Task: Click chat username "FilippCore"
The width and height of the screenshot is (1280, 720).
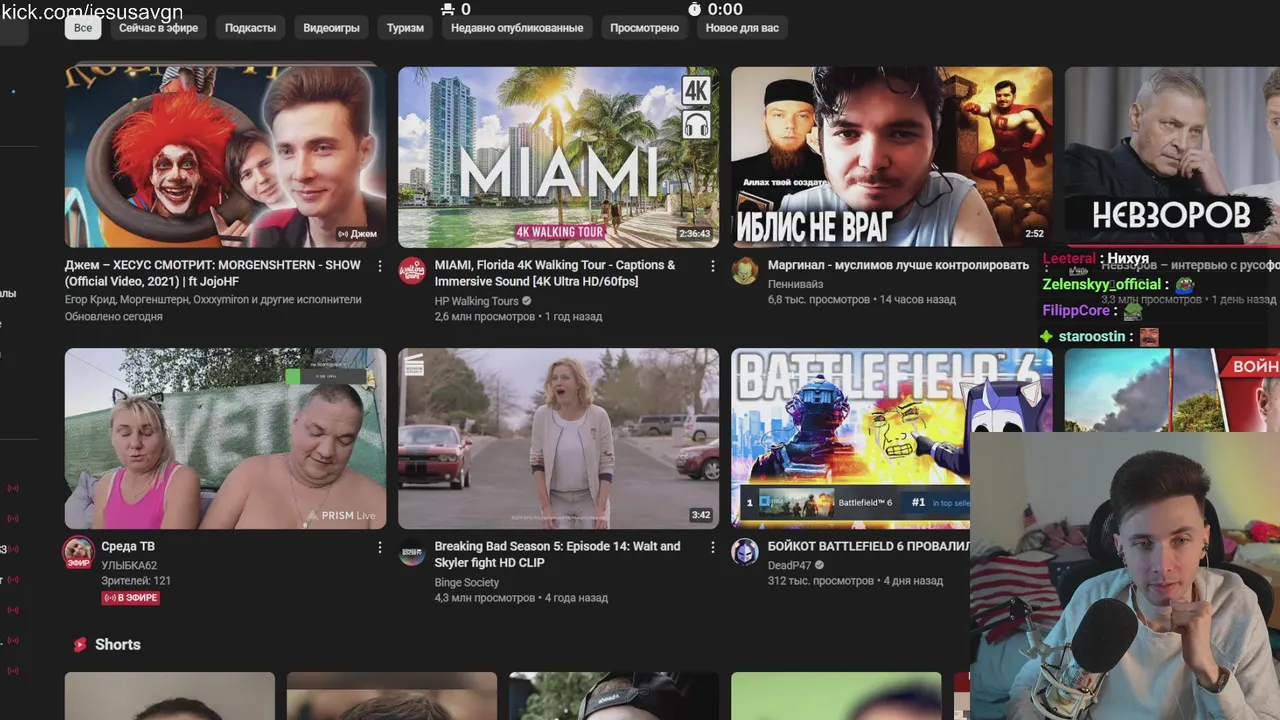Action: 1076,310
